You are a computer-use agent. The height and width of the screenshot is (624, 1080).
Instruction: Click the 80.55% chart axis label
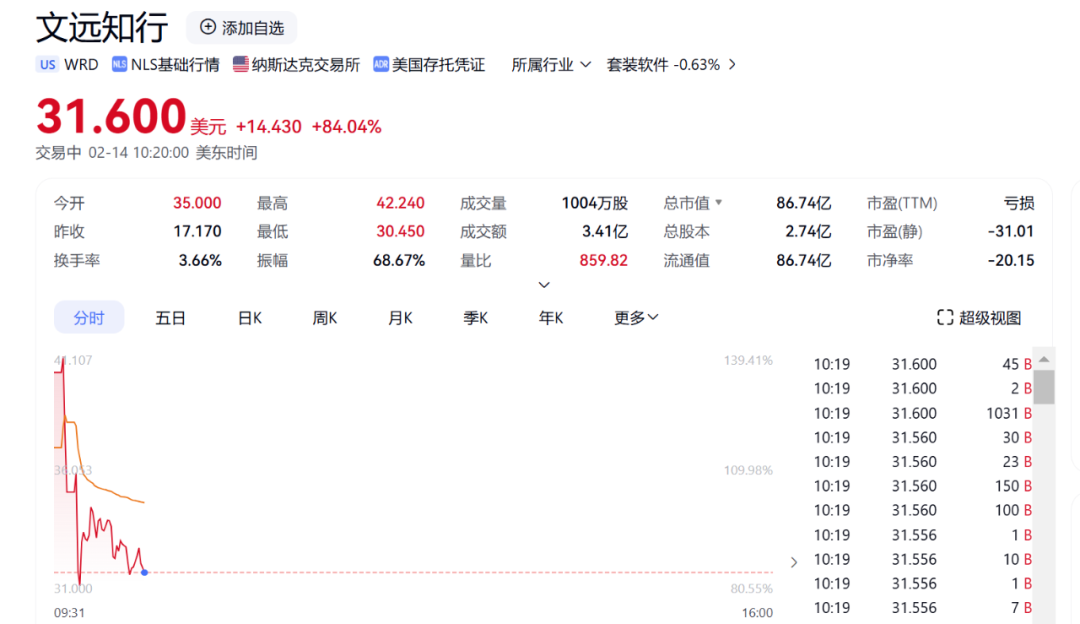point(751,589)
